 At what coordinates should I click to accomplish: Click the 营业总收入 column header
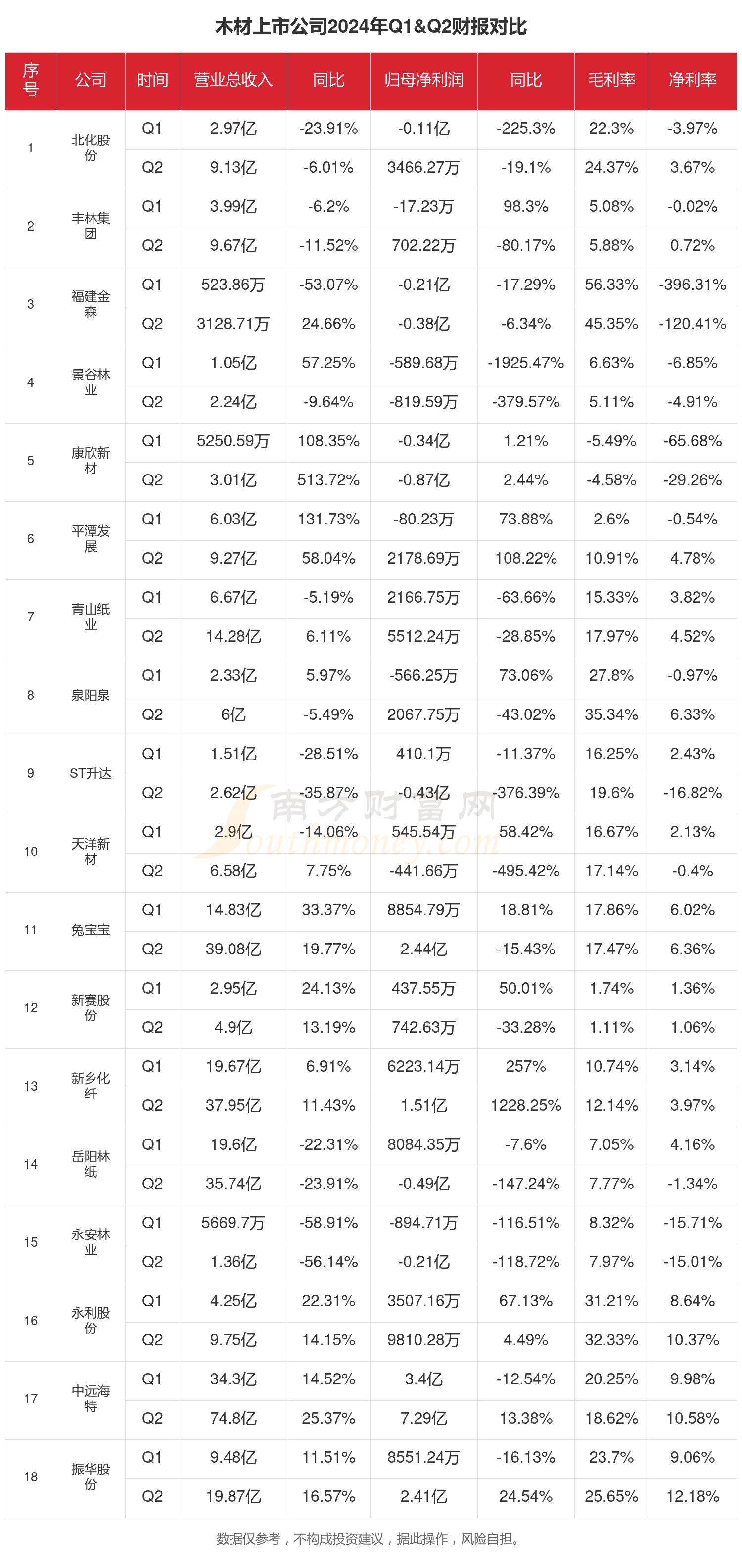tap(233, 80)
